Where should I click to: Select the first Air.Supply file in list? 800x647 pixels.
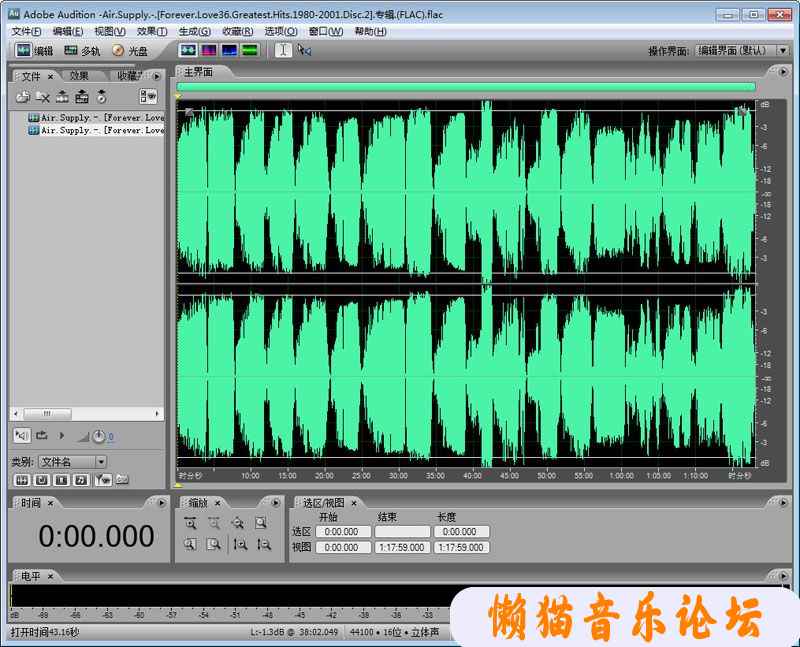(96, 118)
